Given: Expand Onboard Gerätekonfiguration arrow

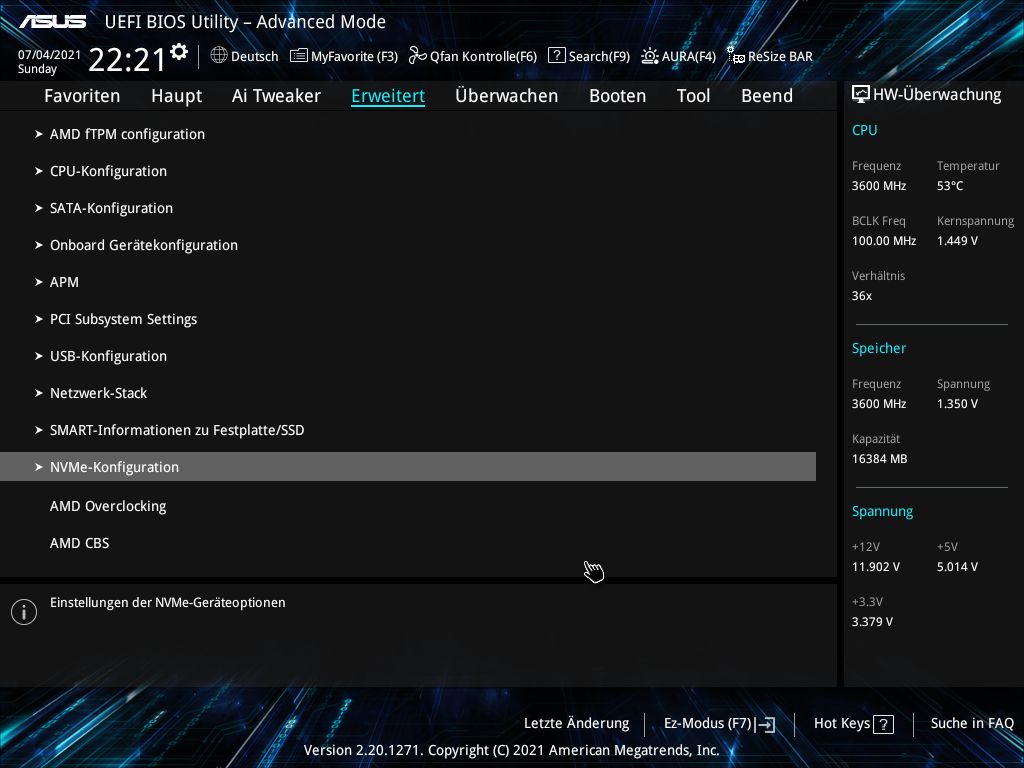Looking at the screenshot, I should point(39,245).
